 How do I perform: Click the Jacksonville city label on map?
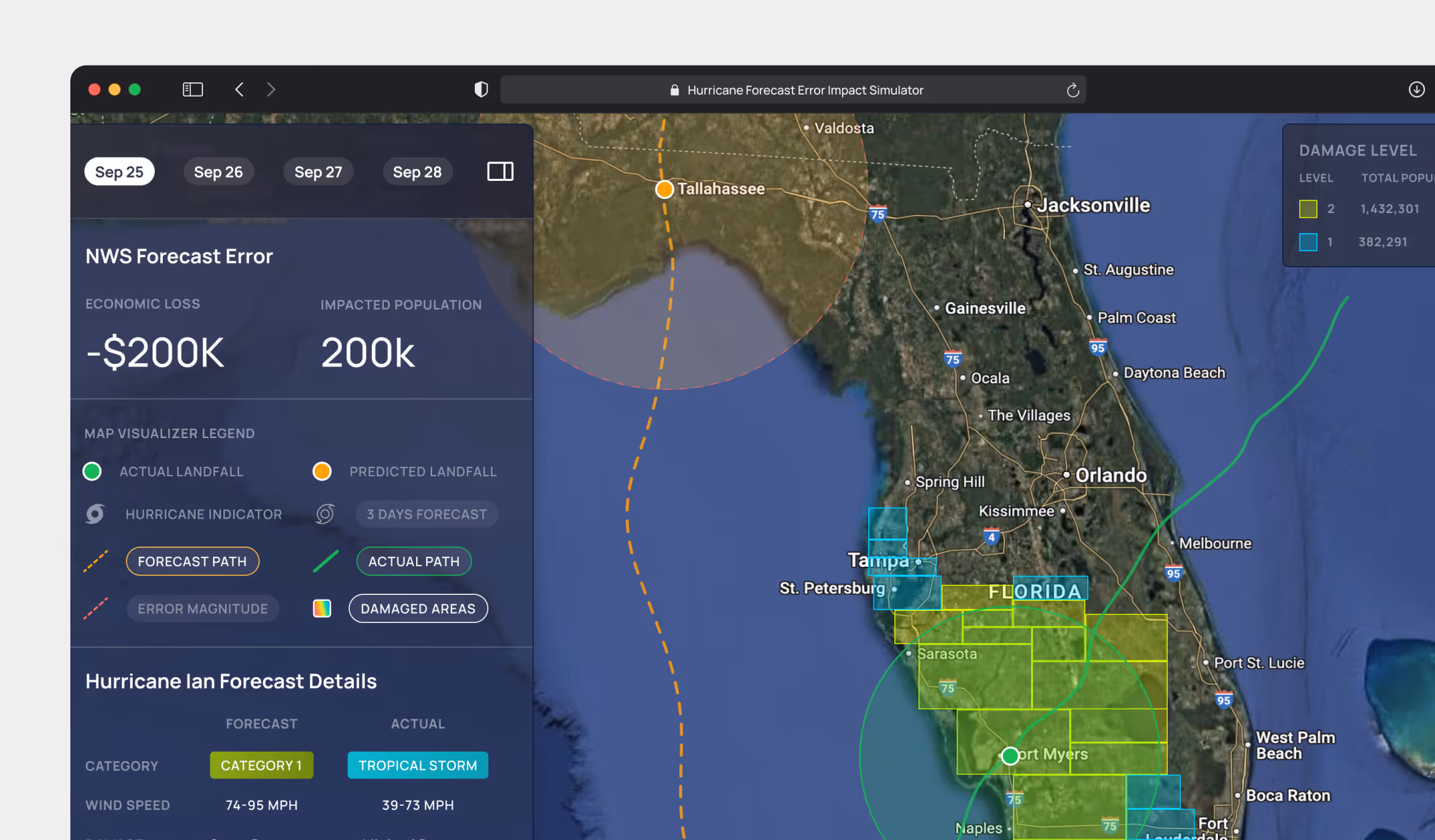point(1093,205)
